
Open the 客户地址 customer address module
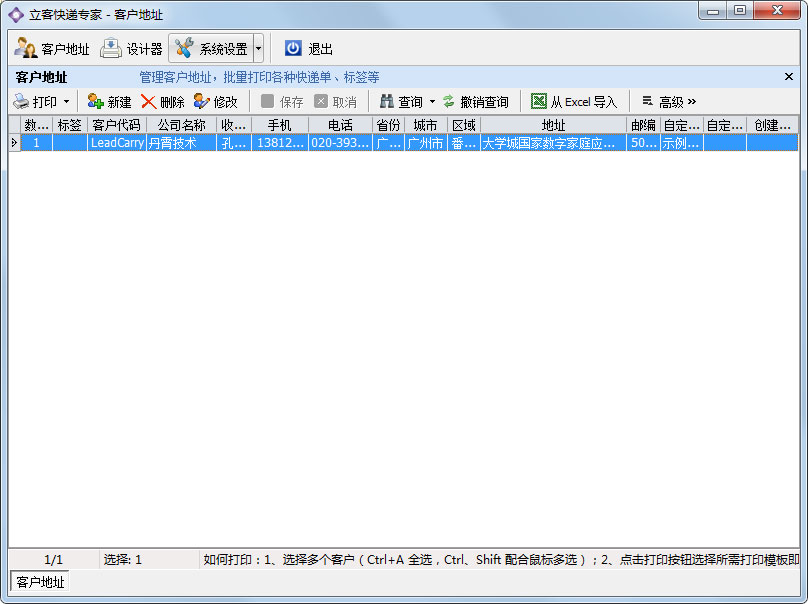click(x=52, y=48)
